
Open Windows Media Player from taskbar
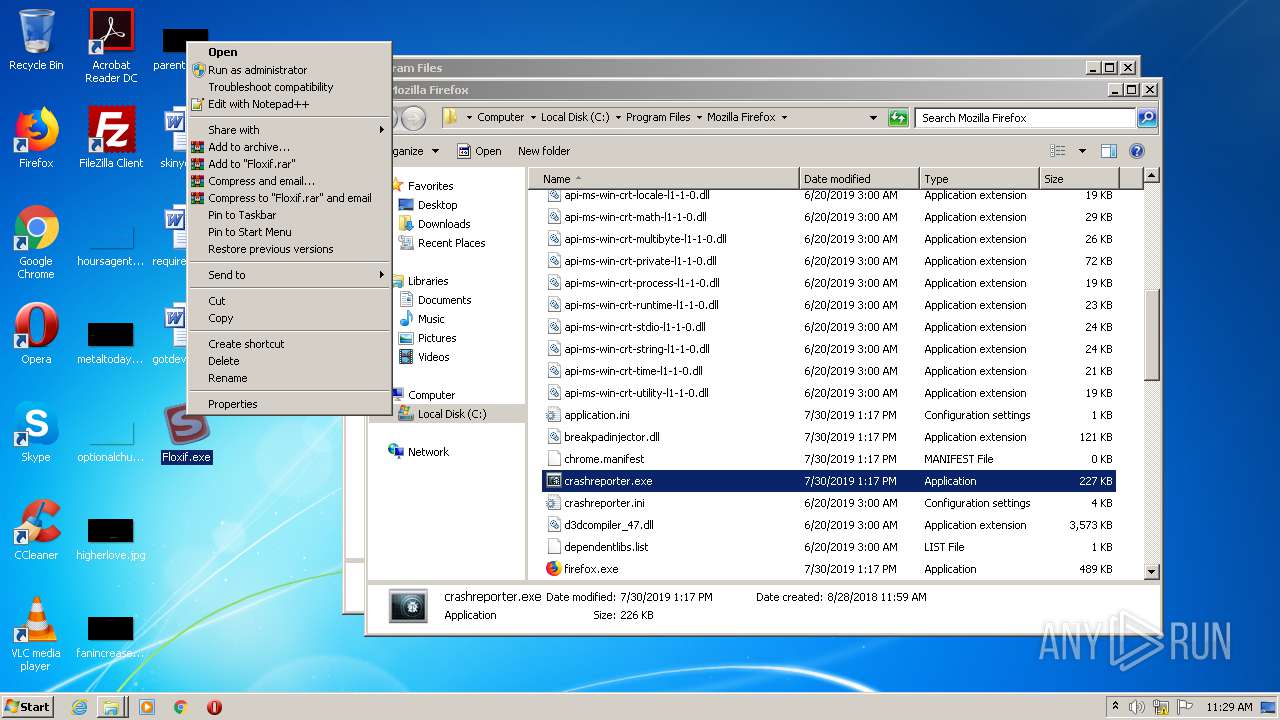pos(147,707)
